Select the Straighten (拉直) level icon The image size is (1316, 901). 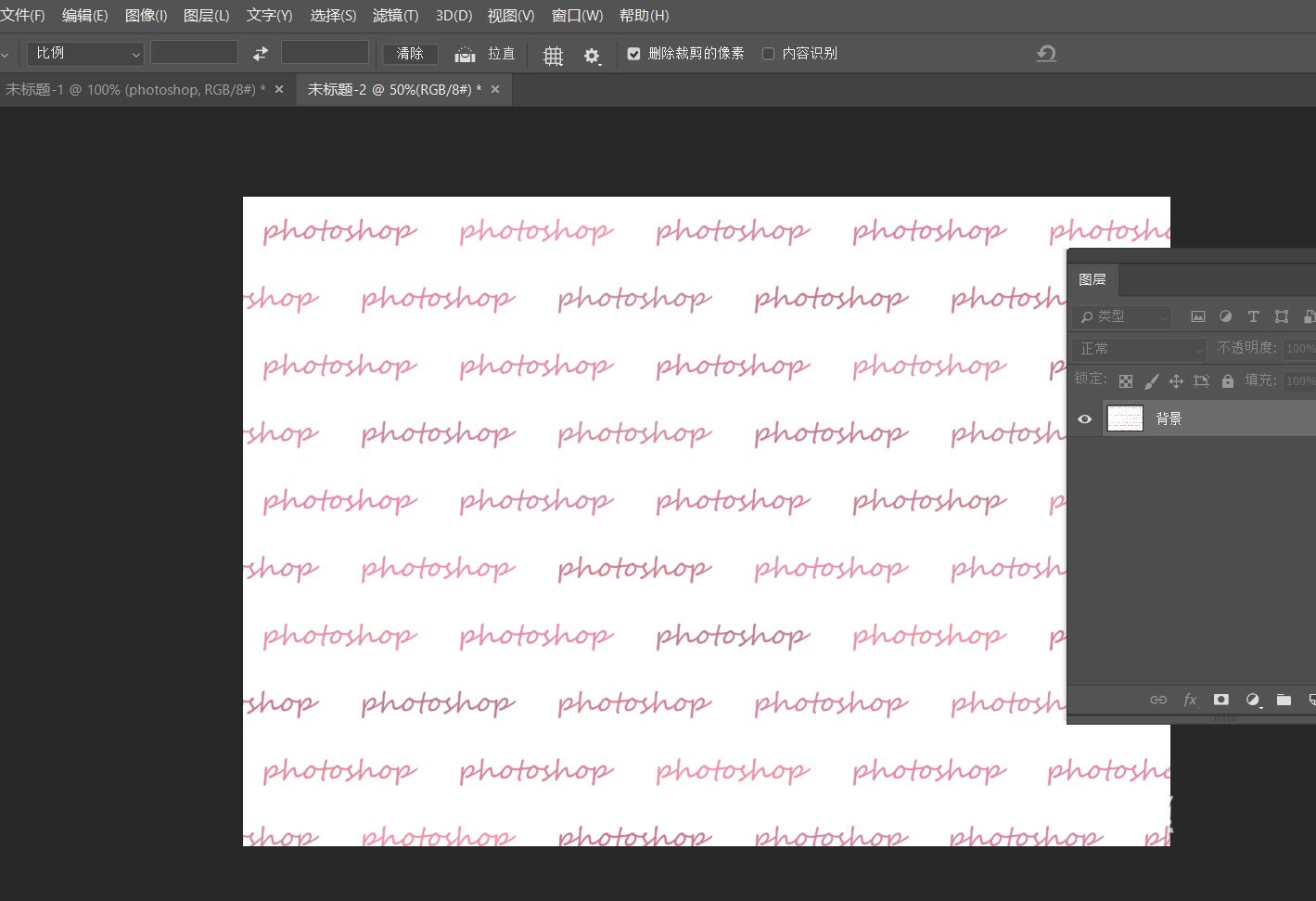pos(465,55)
